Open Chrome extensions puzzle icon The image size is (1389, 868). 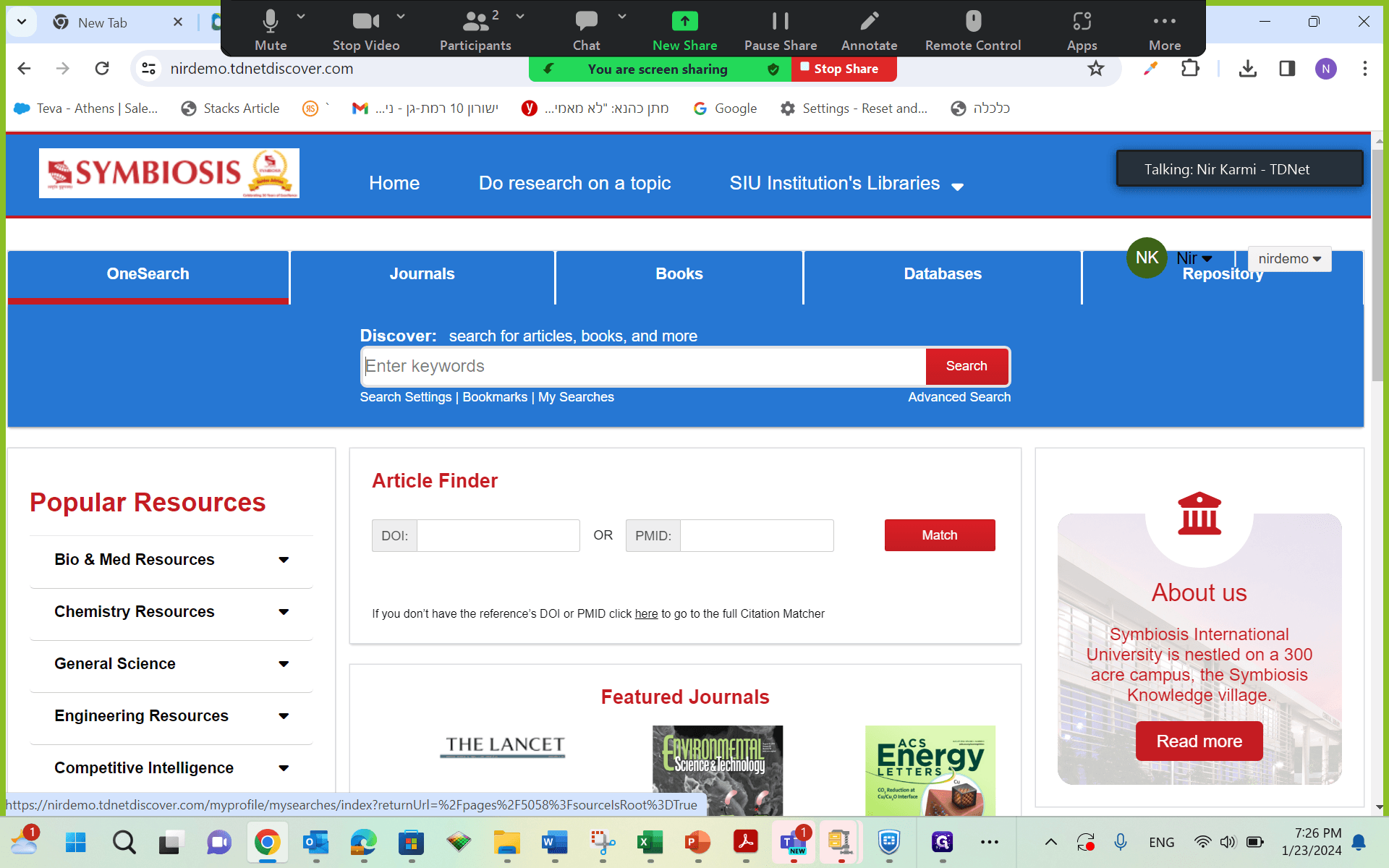point(1190,69)
